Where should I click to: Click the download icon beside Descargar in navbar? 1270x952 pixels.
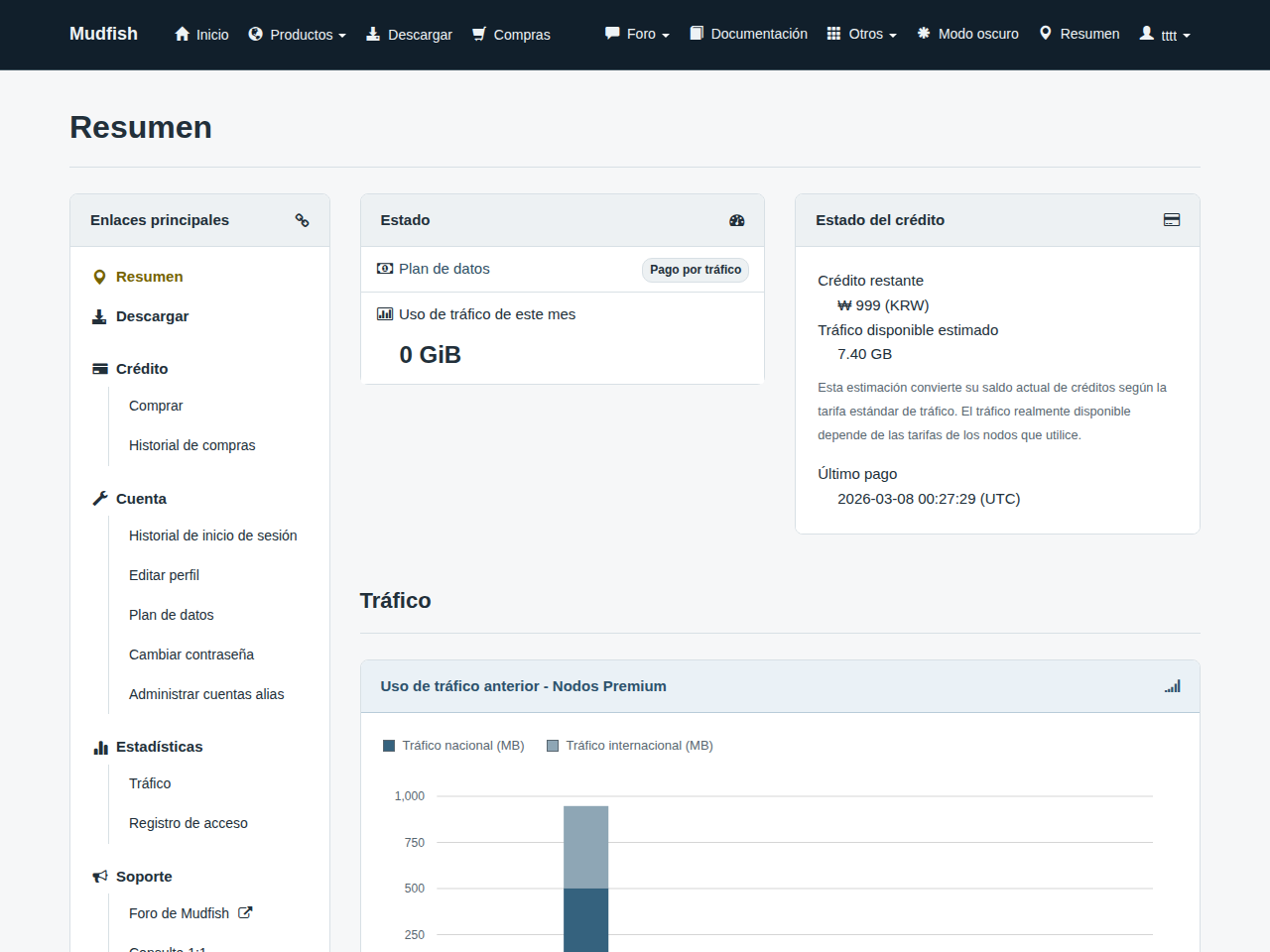pos(373,34)
